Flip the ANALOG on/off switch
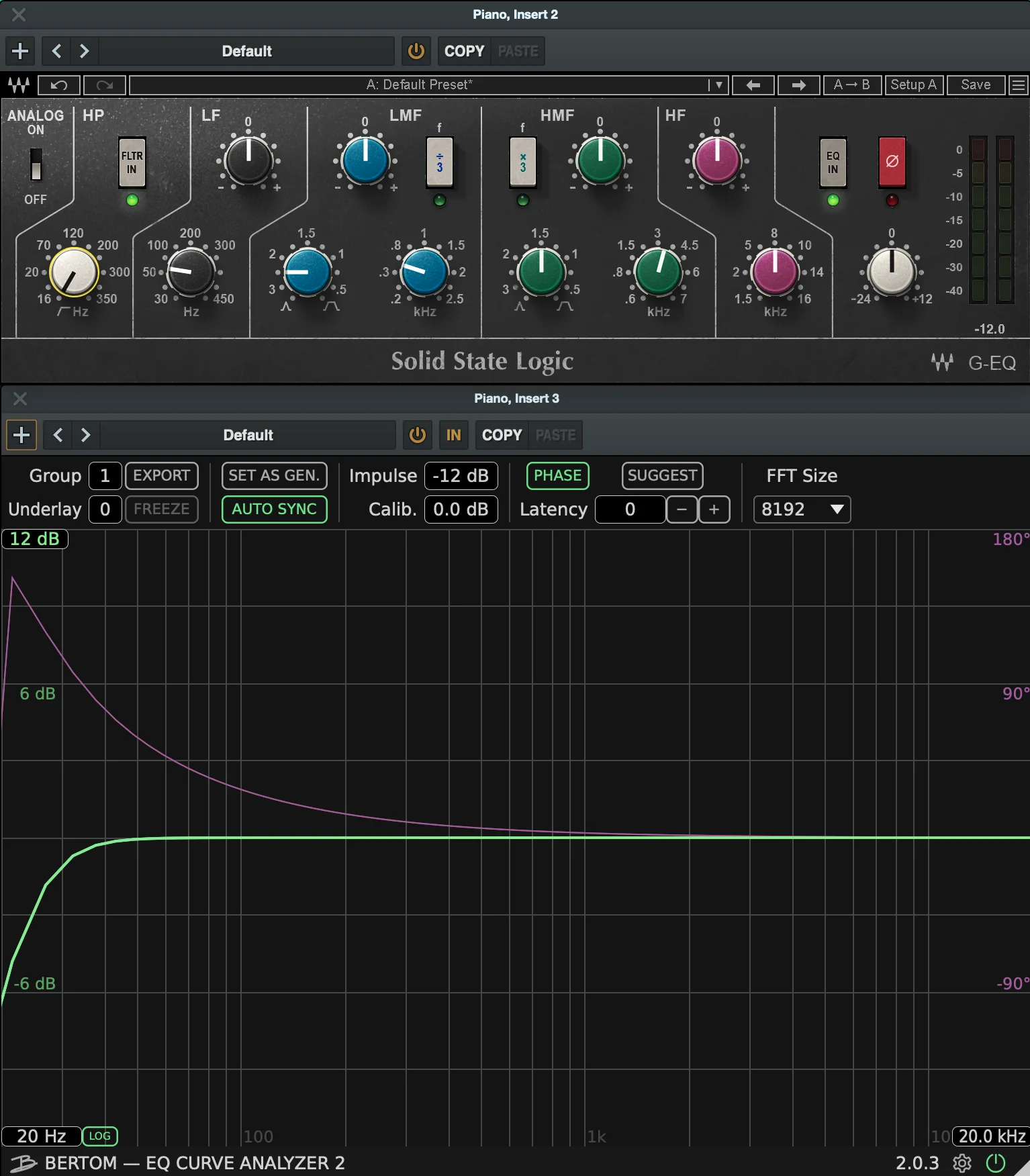 pyautogui.click(x=36, y=164)
